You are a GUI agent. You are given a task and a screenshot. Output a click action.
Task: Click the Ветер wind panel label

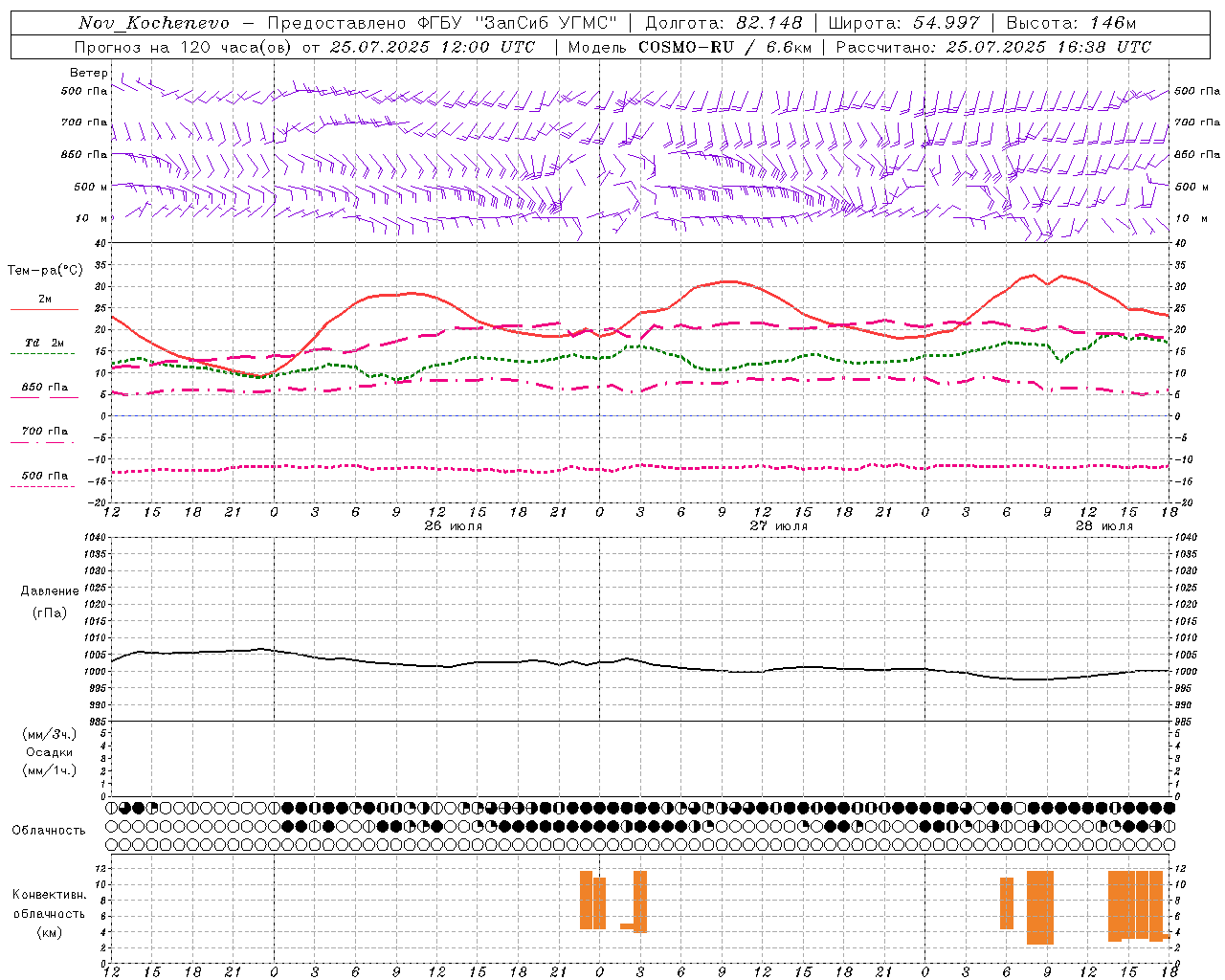point(89,73)
